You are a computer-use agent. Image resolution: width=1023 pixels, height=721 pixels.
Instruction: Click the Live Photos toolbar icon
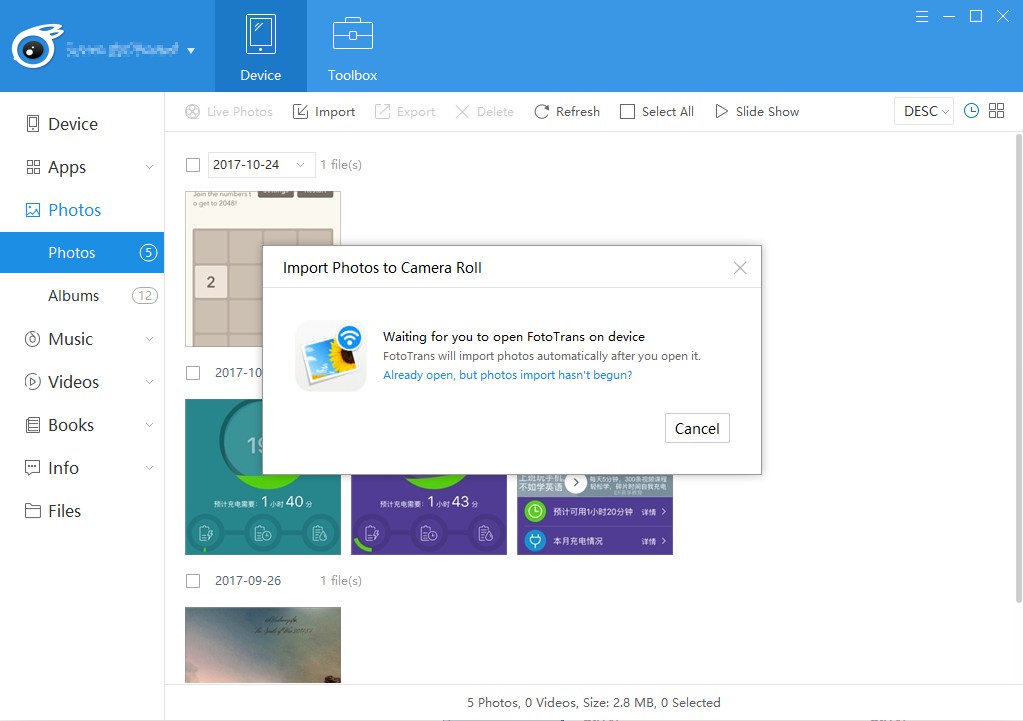pyautogui.click(x=192, y=112)
